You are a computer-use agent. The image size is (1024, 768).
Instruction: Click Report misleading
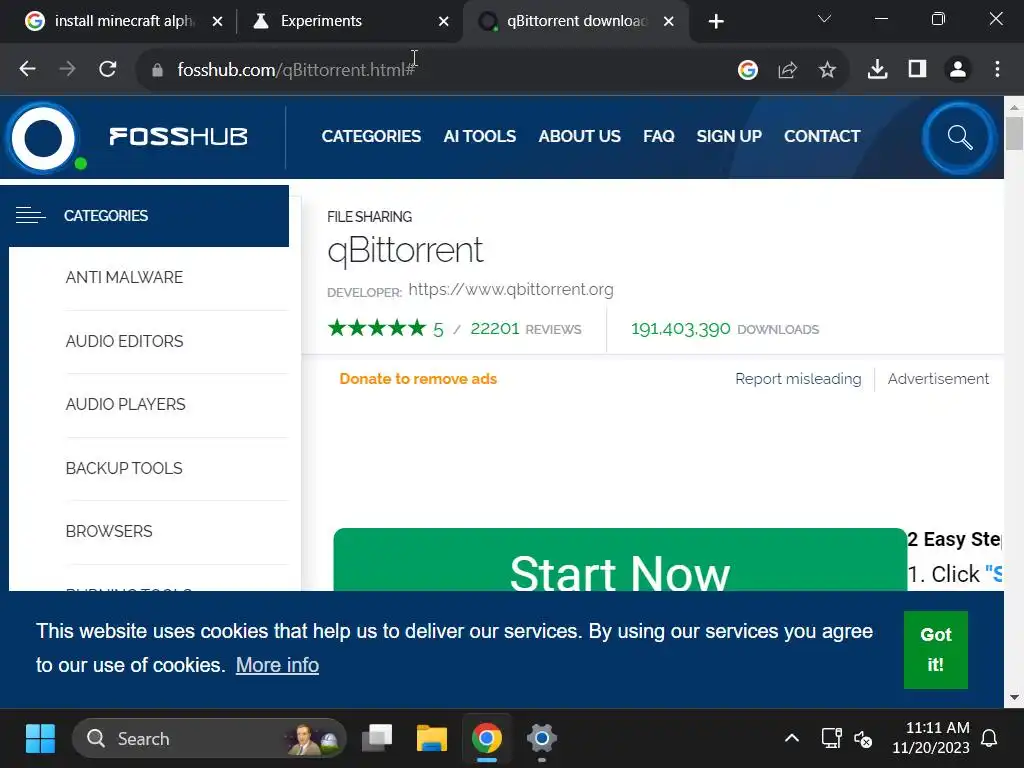point(798,379)
